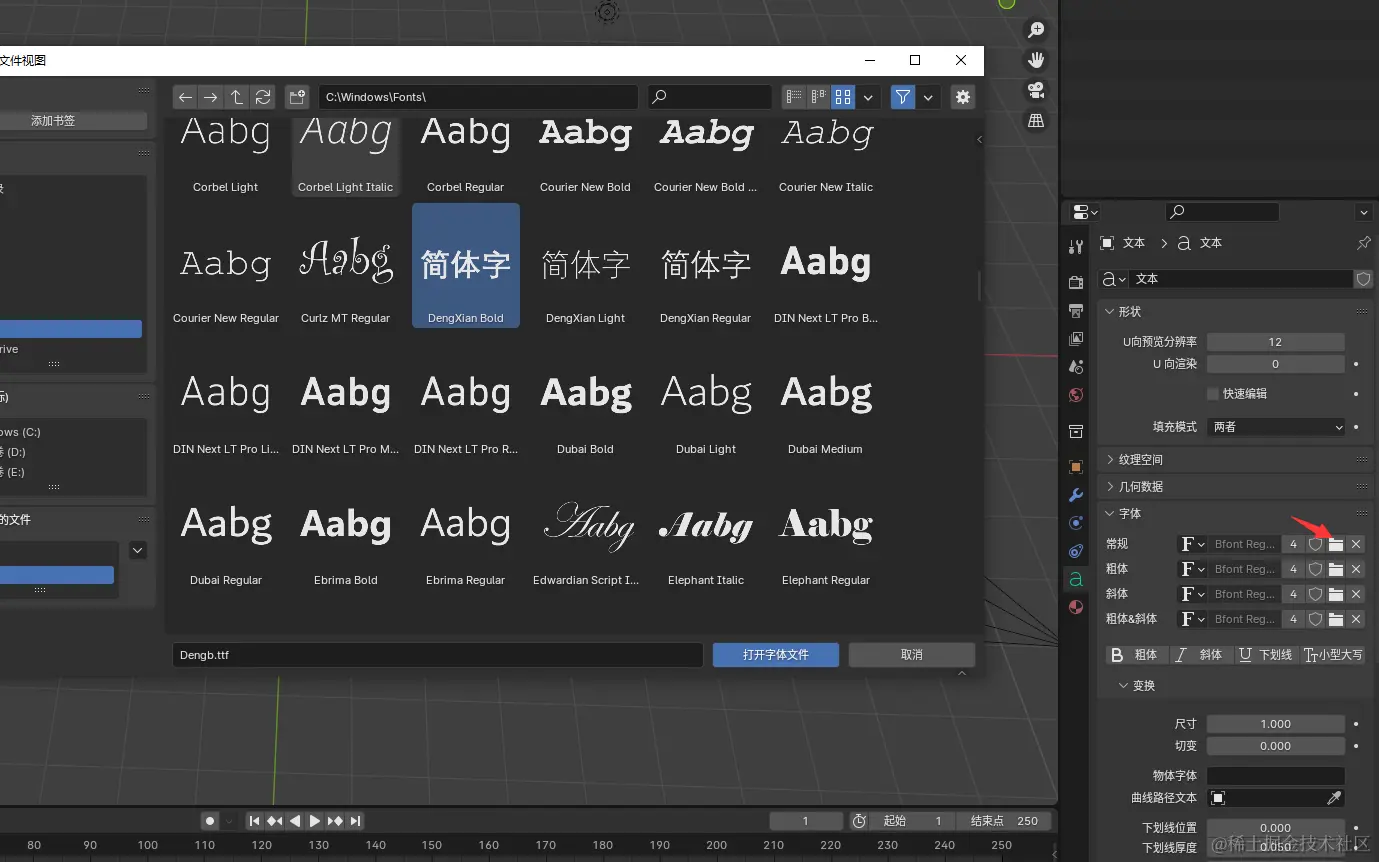This screenshot has height=862, width=1379.
Task: Refresh the file list
Action: click(x=263, y=97)
